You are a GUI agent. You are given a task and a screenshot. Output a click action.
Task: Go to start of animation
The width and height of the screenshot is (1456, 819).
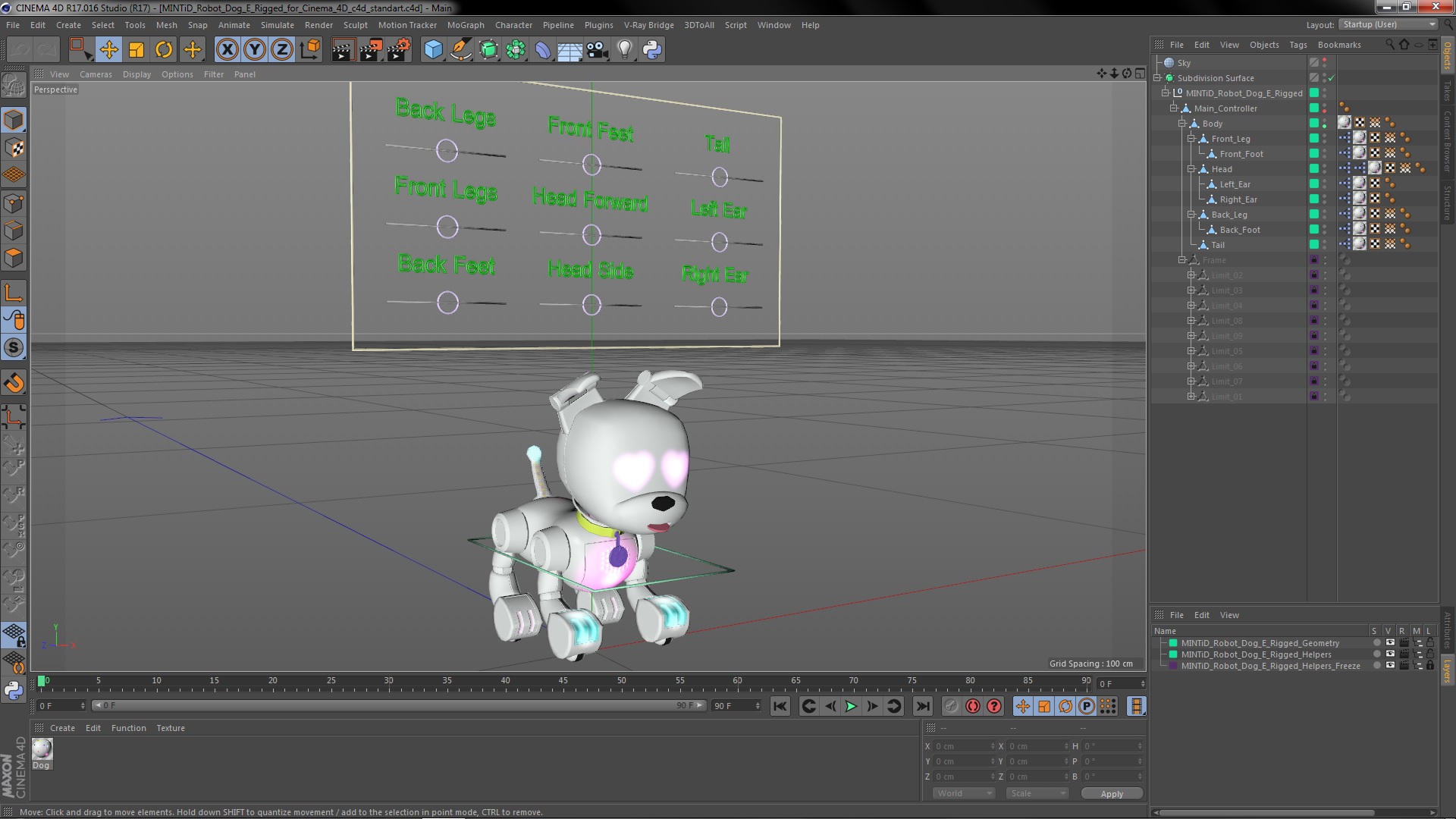click(780, 706)
